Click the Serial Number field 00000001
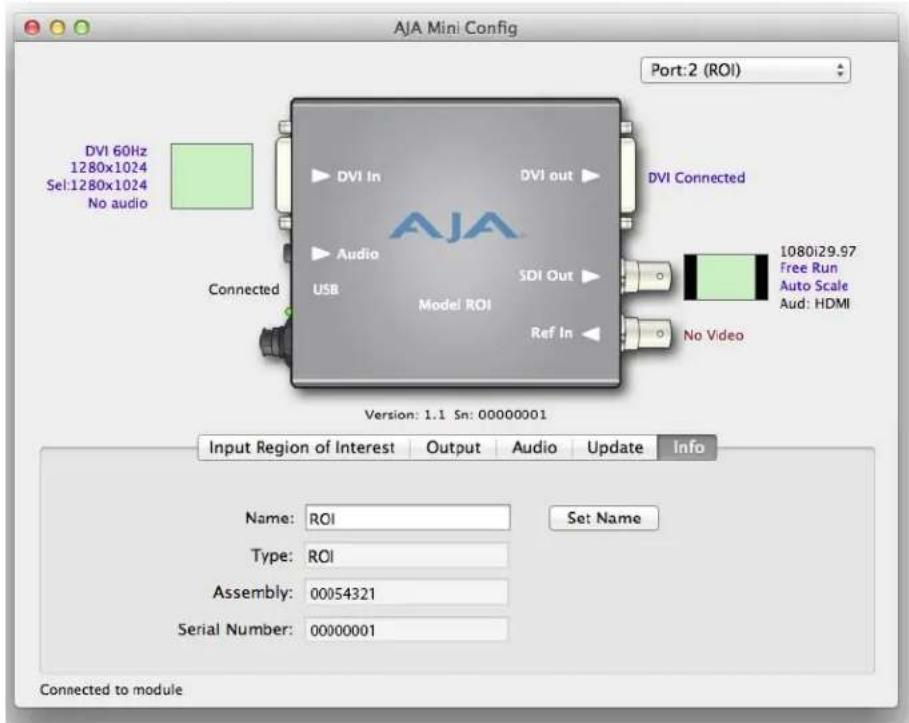This screenshot has width=909, height=723. coord(406,630)
